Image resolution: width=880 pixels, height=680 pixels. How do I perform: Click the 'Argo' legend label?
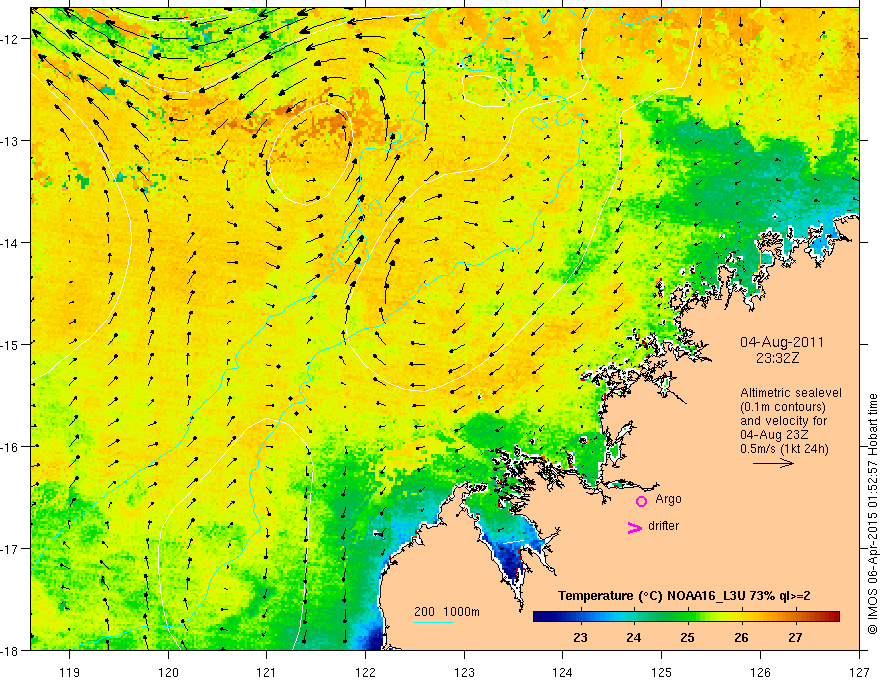pos(668,499)
